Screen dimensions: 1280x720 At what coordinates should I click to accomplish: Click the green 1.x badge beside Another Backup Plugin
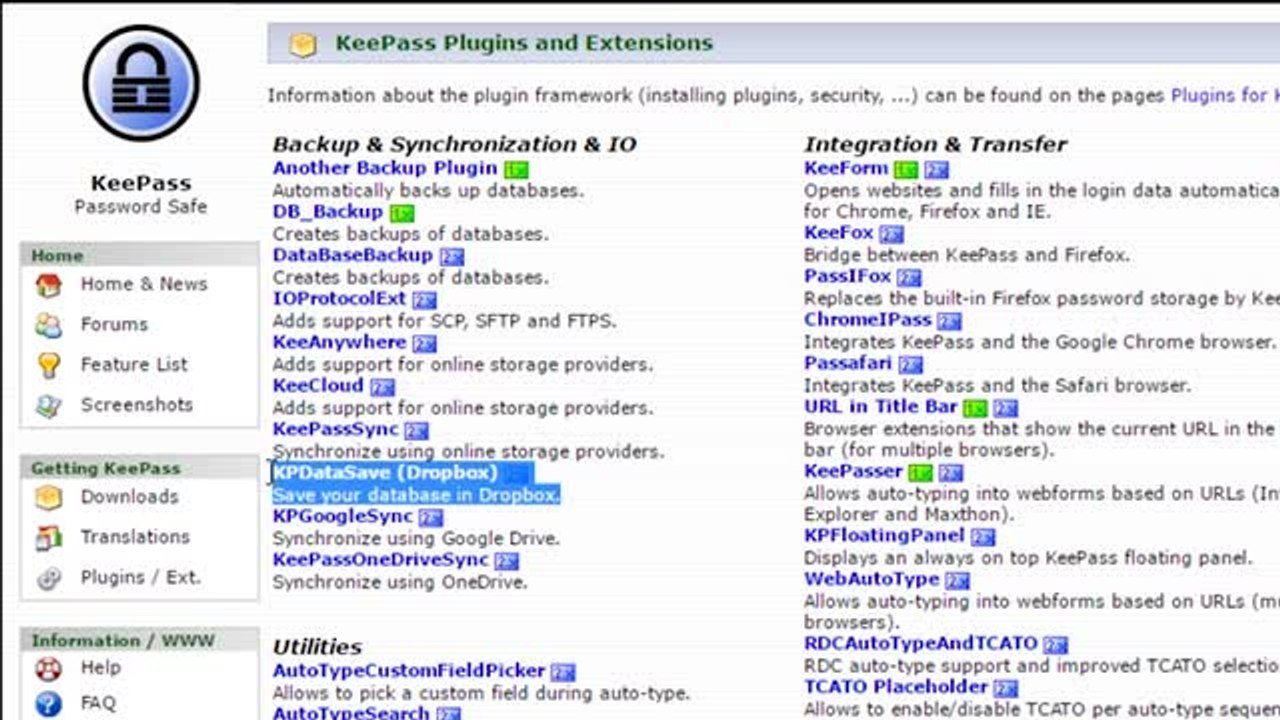coord(516,170)
